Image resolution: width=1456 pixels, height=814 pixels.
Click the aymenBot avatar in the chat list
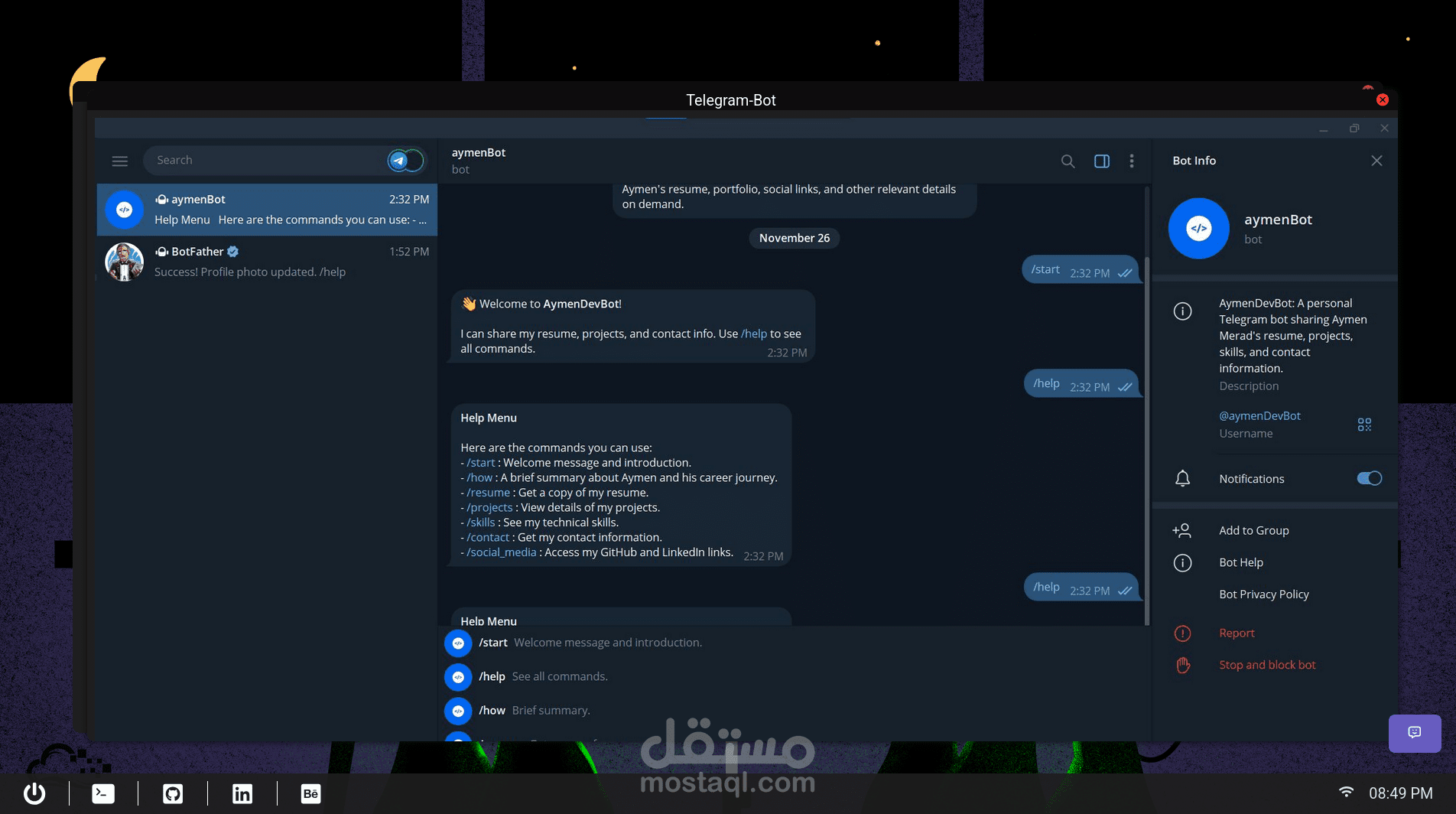pos(124,210)
